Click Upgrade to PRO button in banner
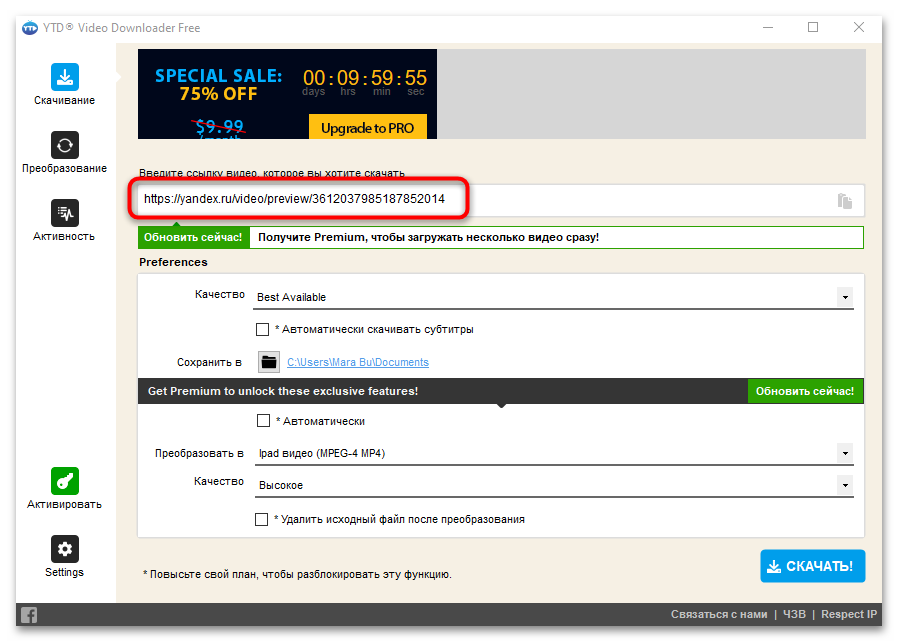 368,127
